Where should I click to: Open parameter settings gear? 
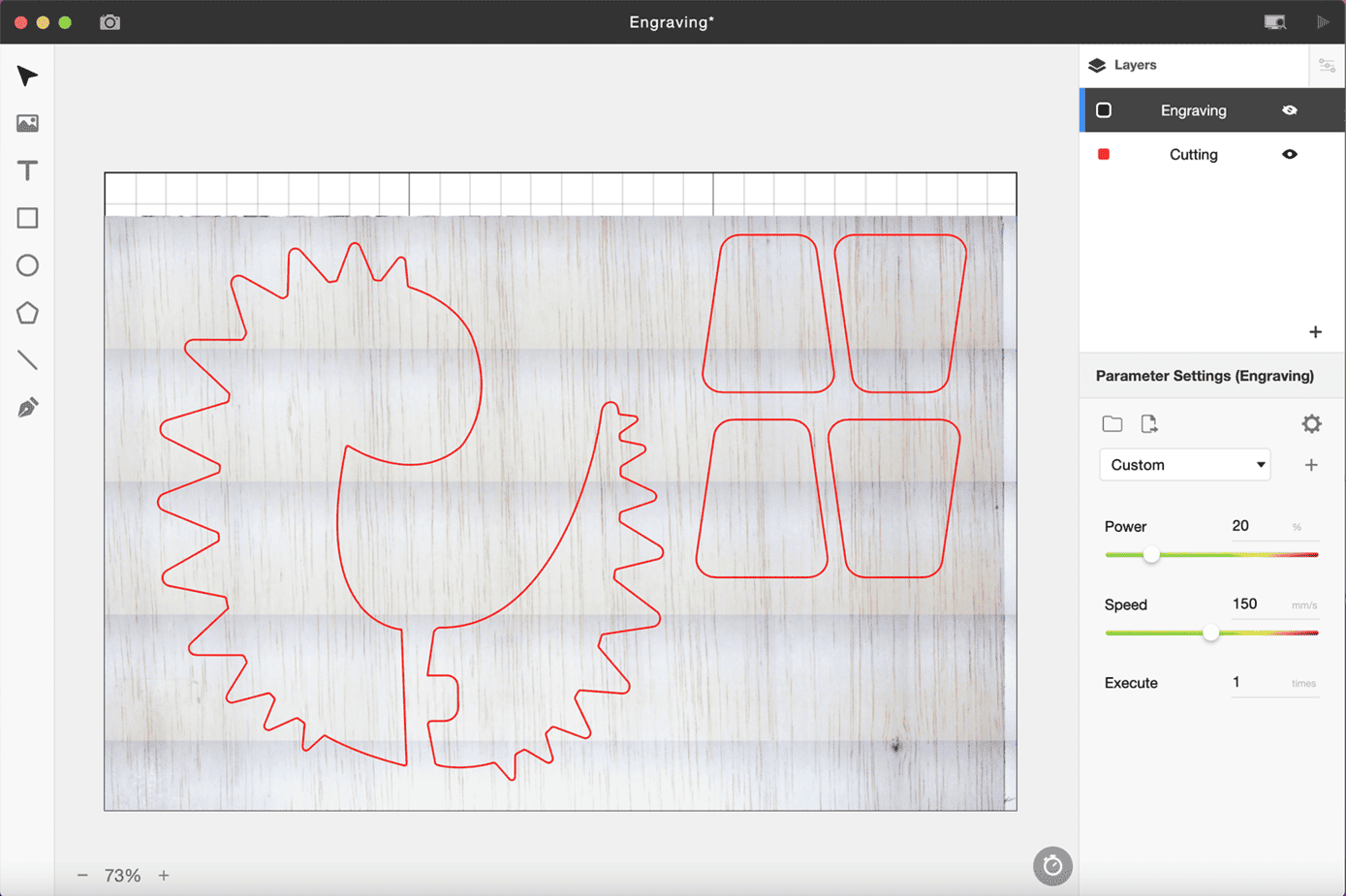click(x=1311, y=424)
